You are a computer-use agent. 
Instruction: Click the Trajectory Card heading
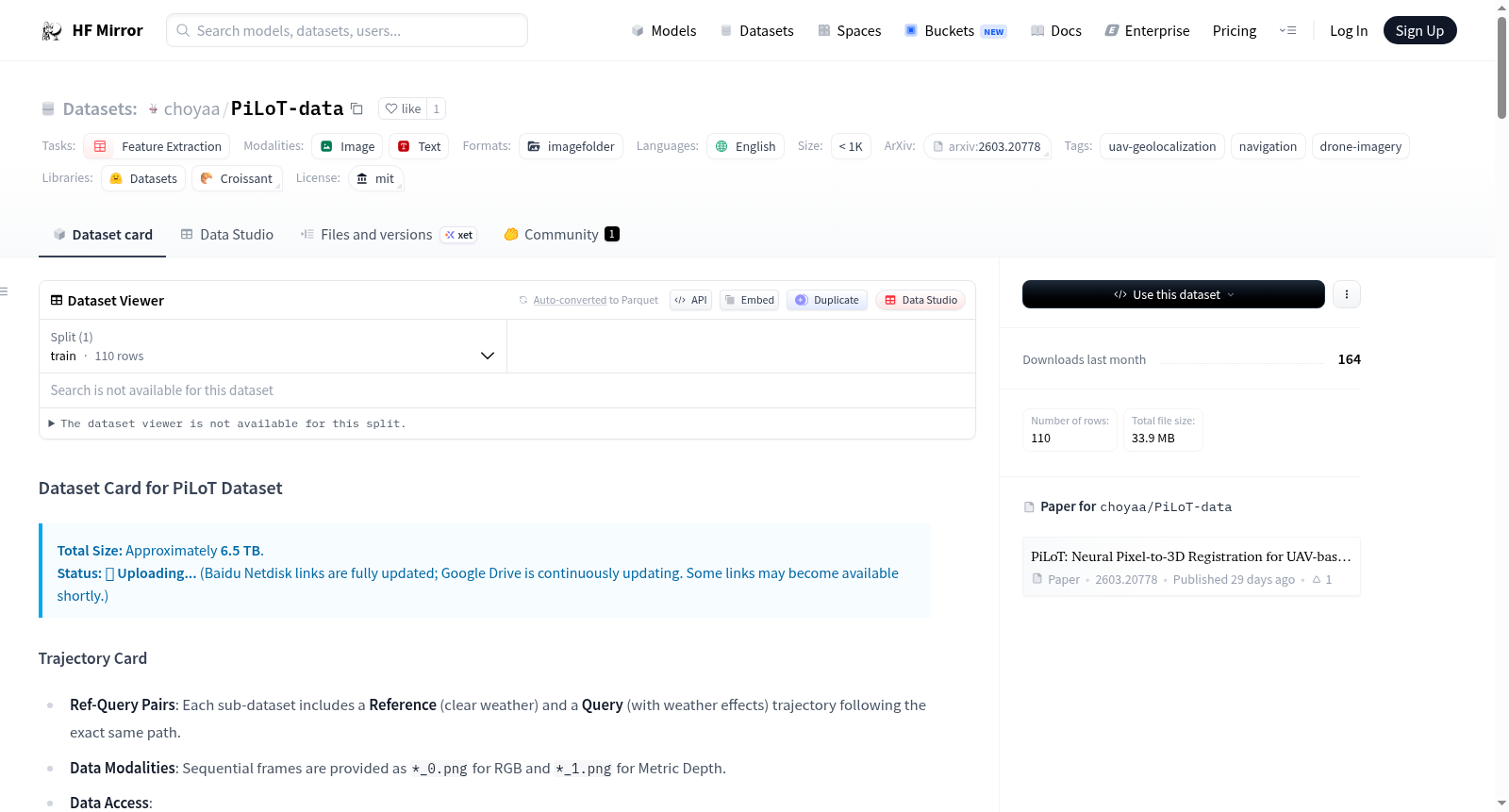pos(92,658)
